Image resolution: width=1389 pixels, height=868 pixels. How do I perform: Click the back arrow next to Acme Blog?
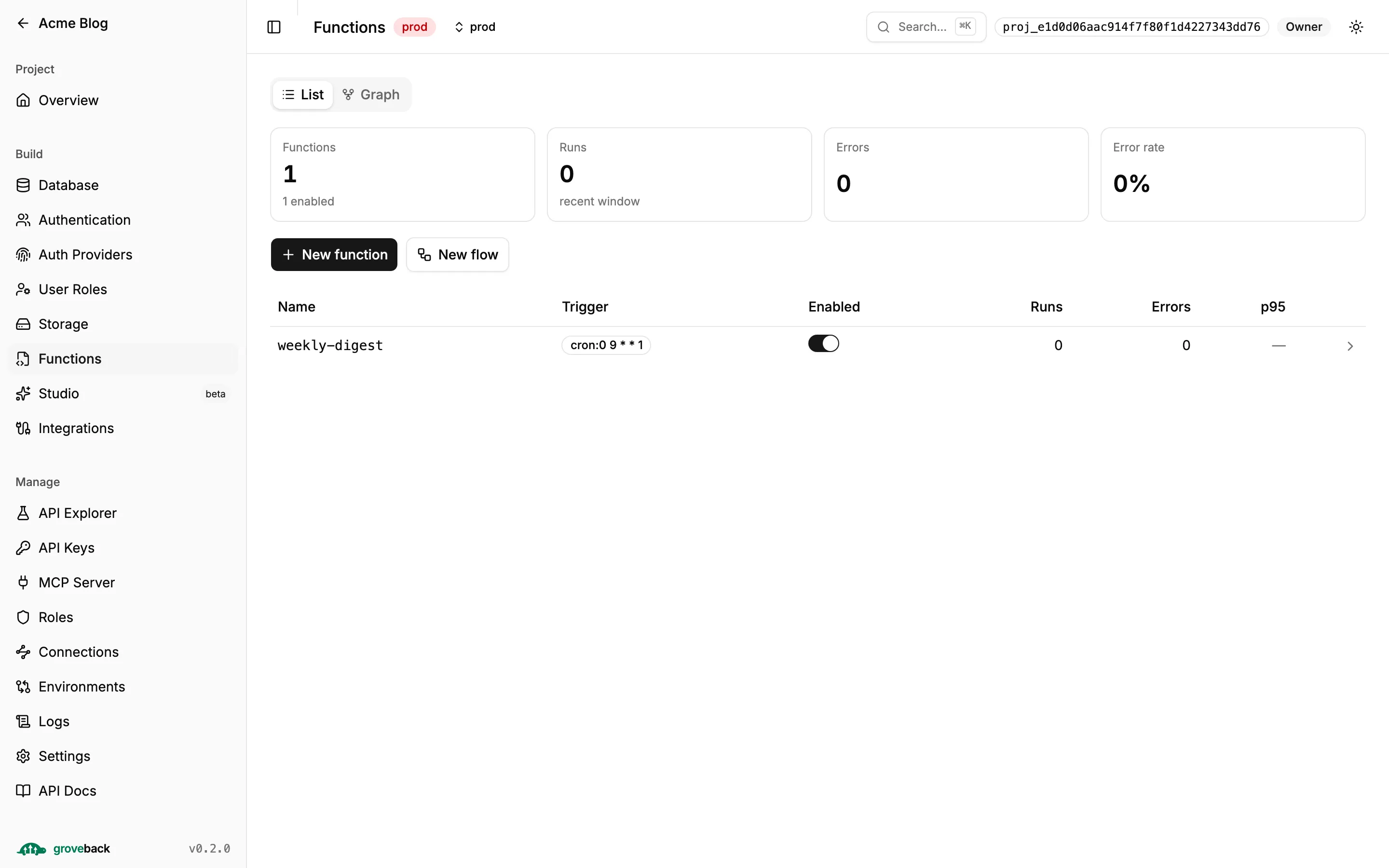coord(23,23)
